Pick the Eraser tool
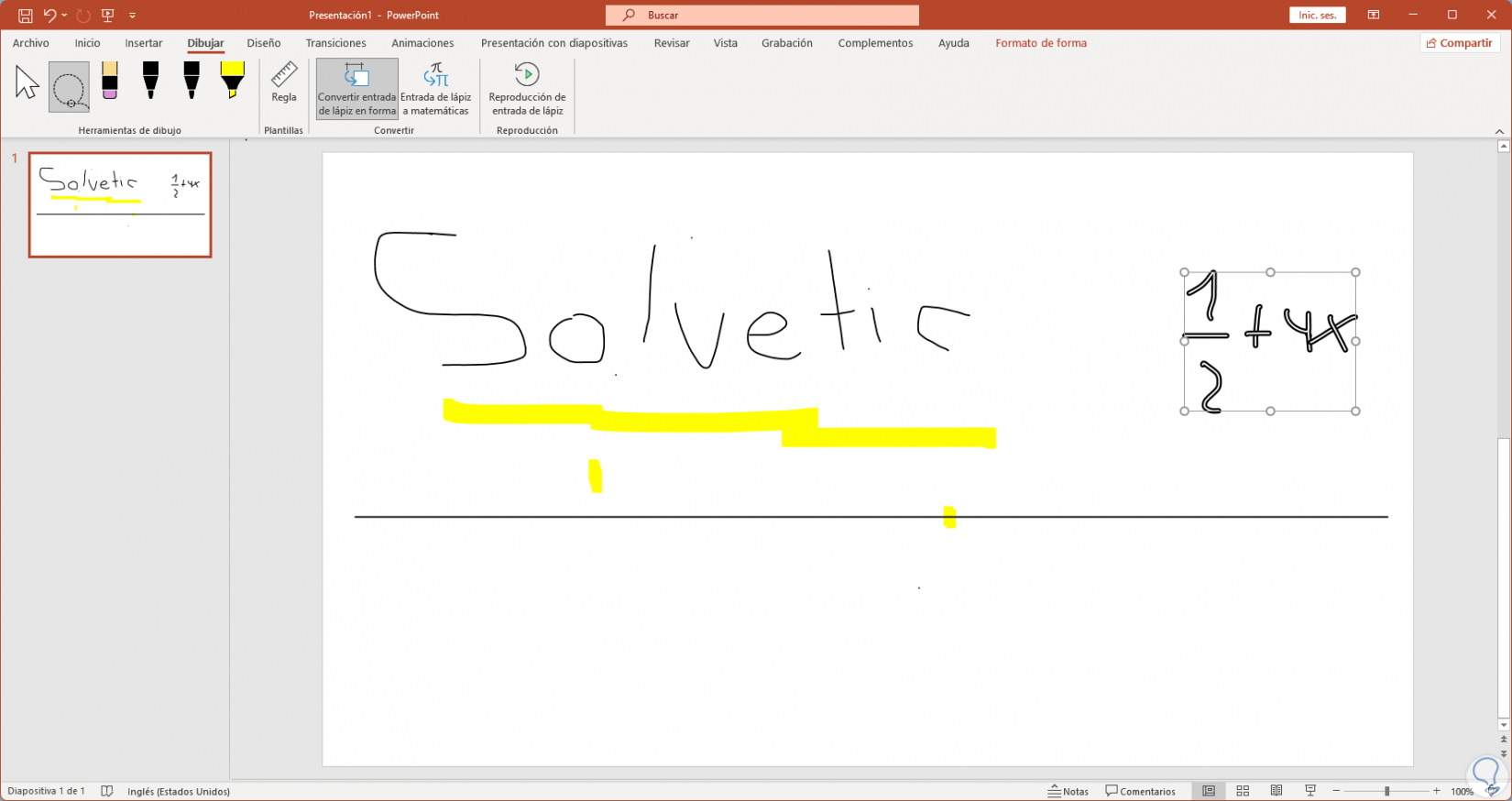Image resolution: width=1512 pixels, height=801 pixels. tap(110, 81)
